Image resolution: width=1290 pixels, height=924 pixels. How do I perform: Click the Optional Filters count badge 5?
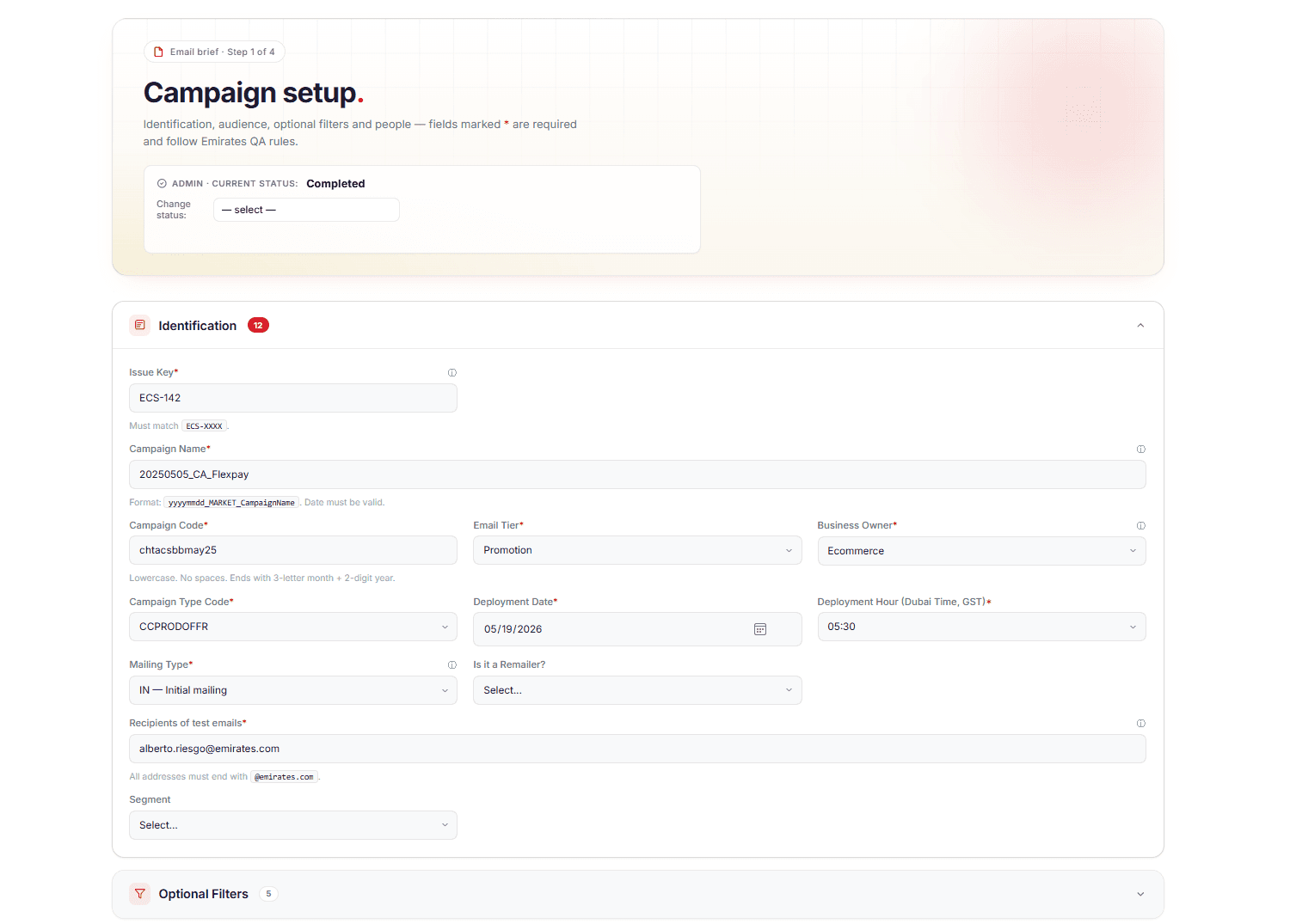[x=268, y=894]
